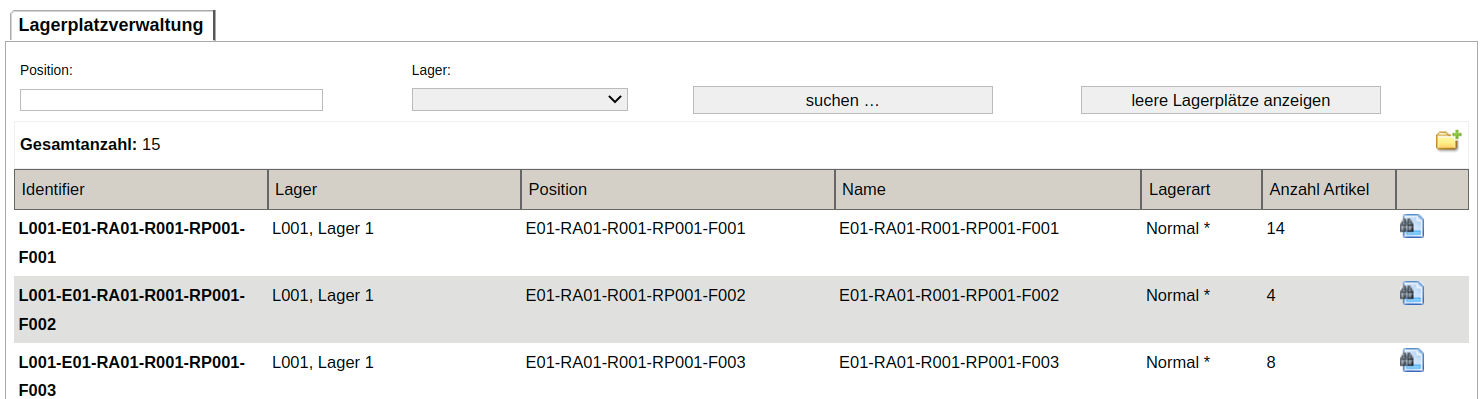1484x399 pixels.
Task: Click the add new storage location folder icon
Action: pyautogui.click(x=1448, y=141)
